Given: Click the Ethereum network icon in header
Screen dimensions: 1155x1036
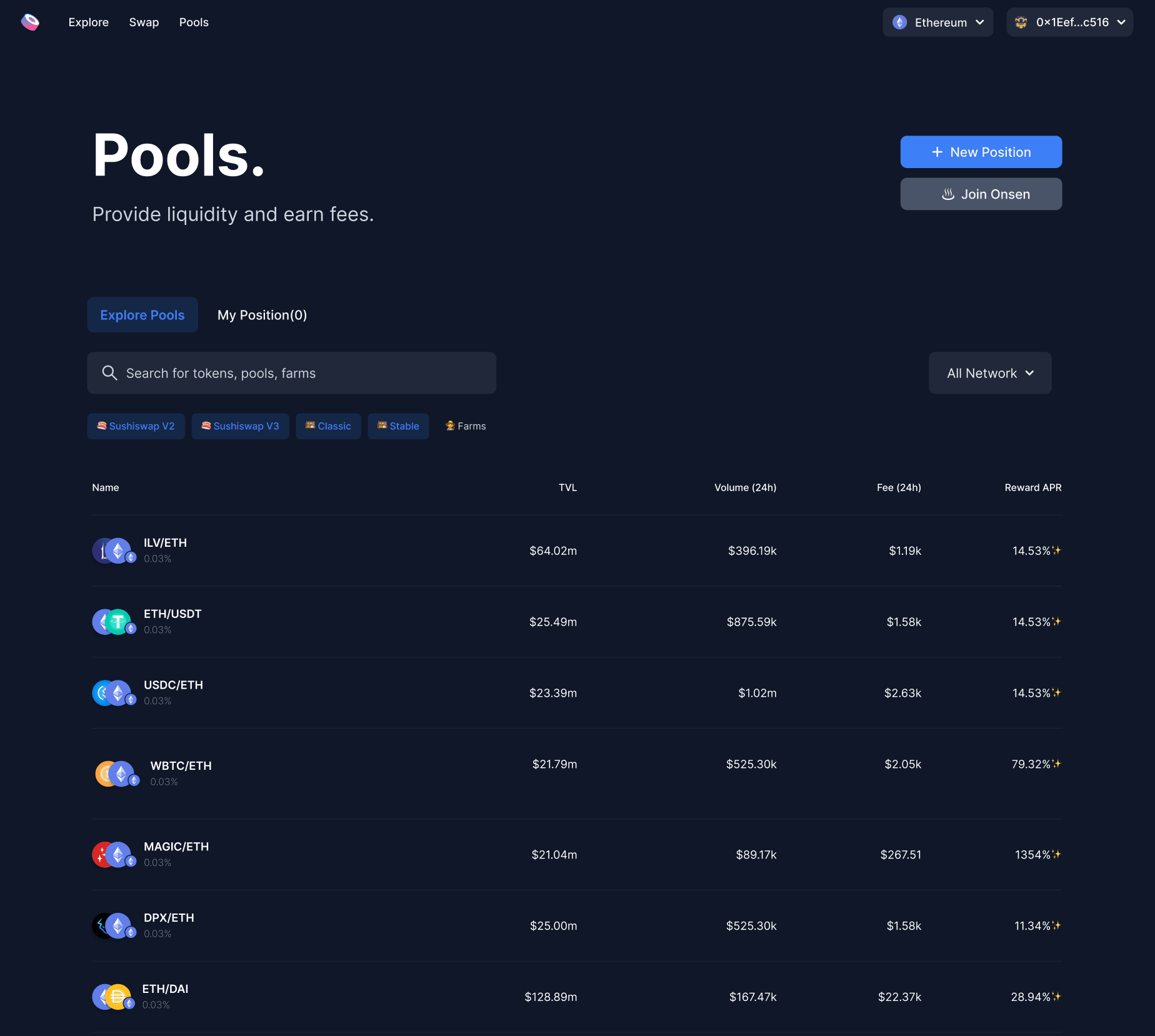Looking at the screenshot, I should (x=899, y=22).
